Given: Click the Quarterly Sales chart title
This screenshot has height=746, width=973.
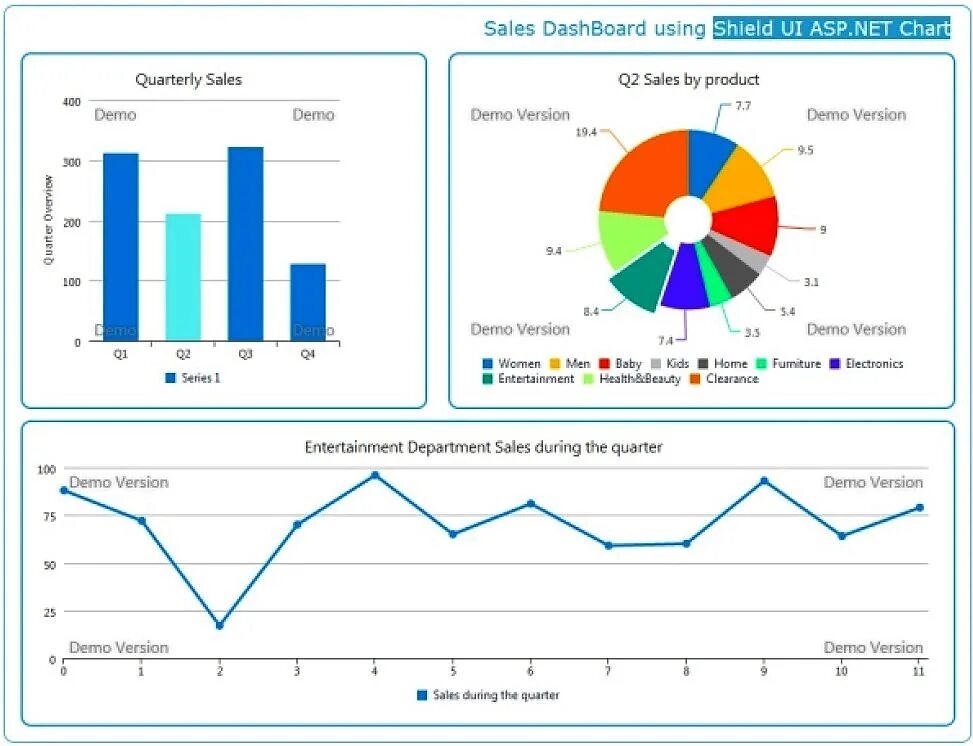Looking at the screenshot, I should pos(189,79).
